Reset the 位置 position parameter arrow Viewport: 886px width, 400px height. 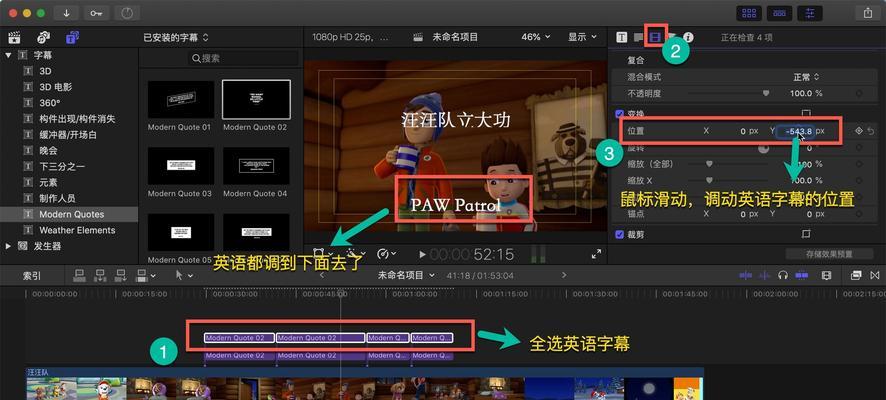pyautogui.click(x=871, y=131)
